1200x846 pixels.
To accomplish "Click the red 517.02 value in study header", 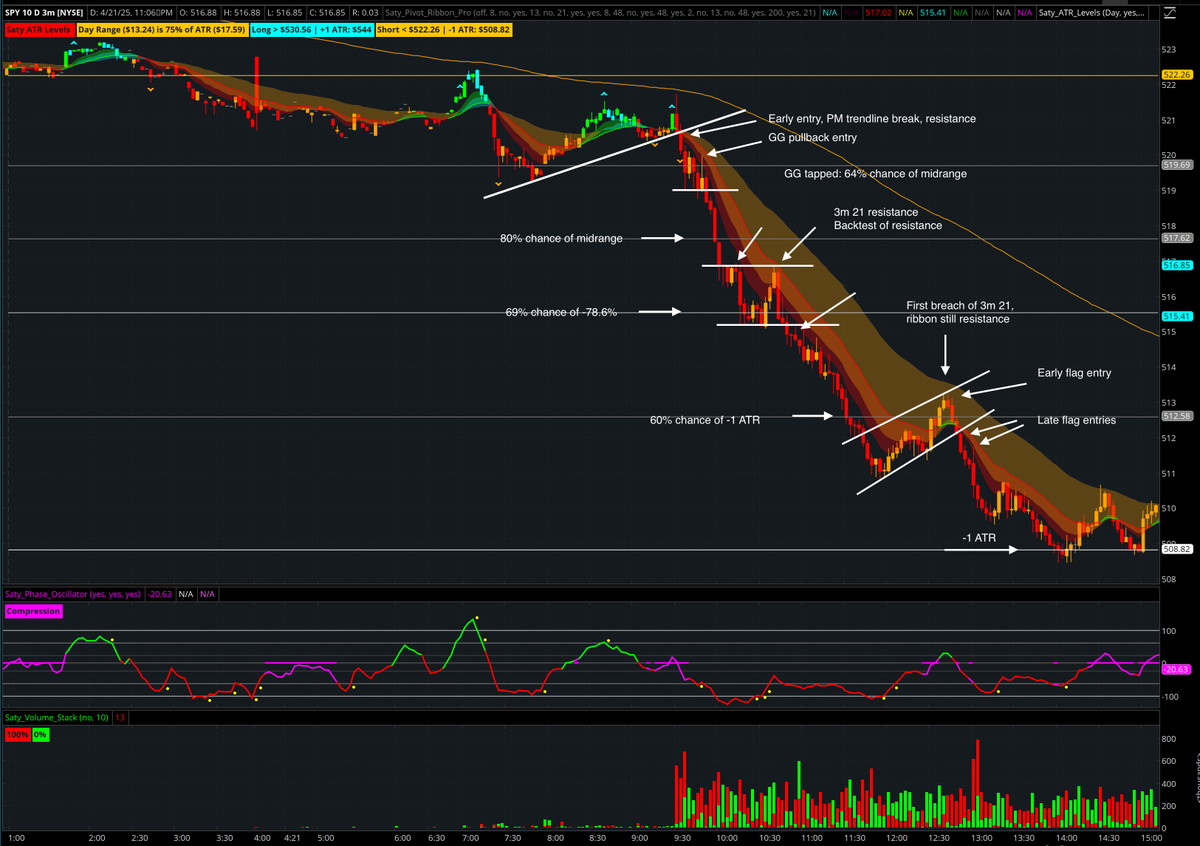I will (878, 12).
